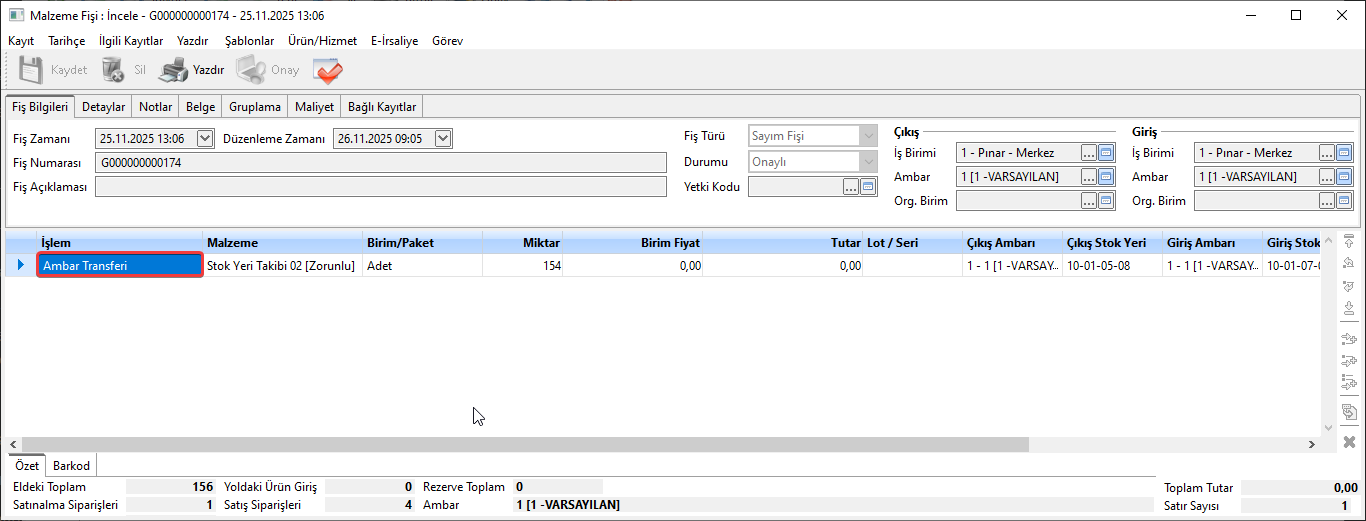Expand the Fiş Türü combo box
The width and height of the screenshot is (1366, 521).
(868, 136)
